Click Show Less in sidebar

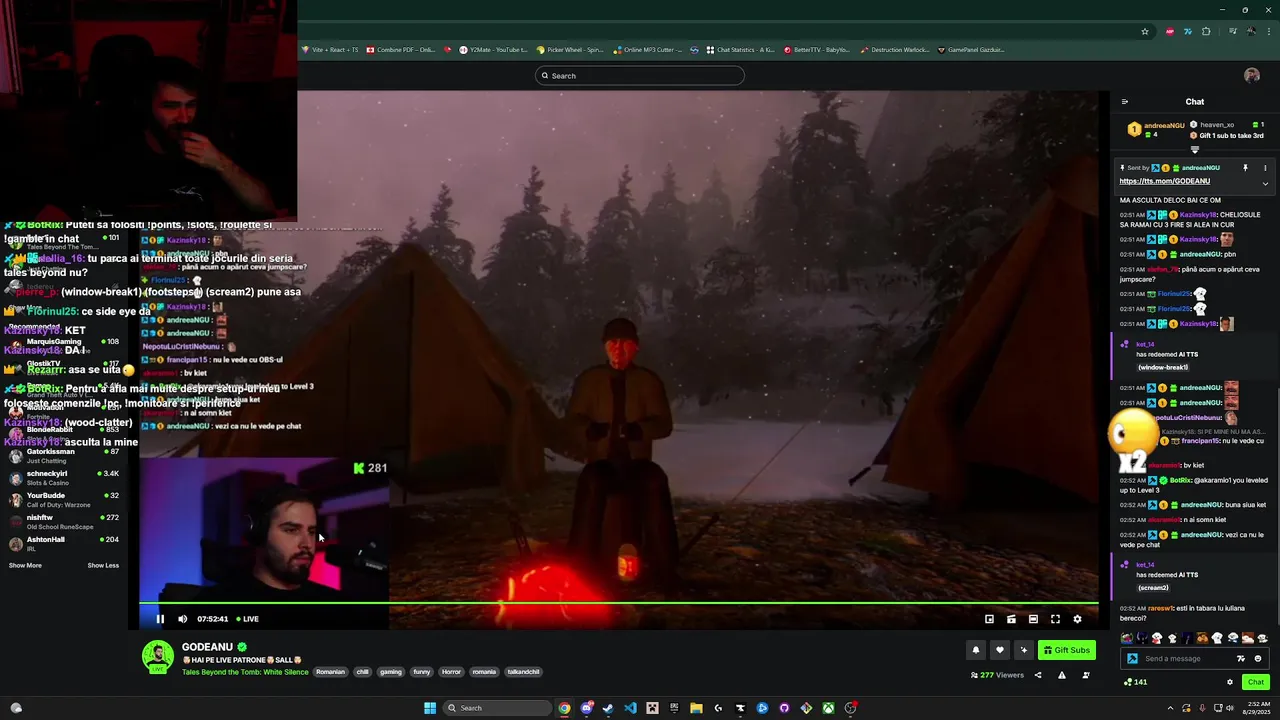coord(103,566)
